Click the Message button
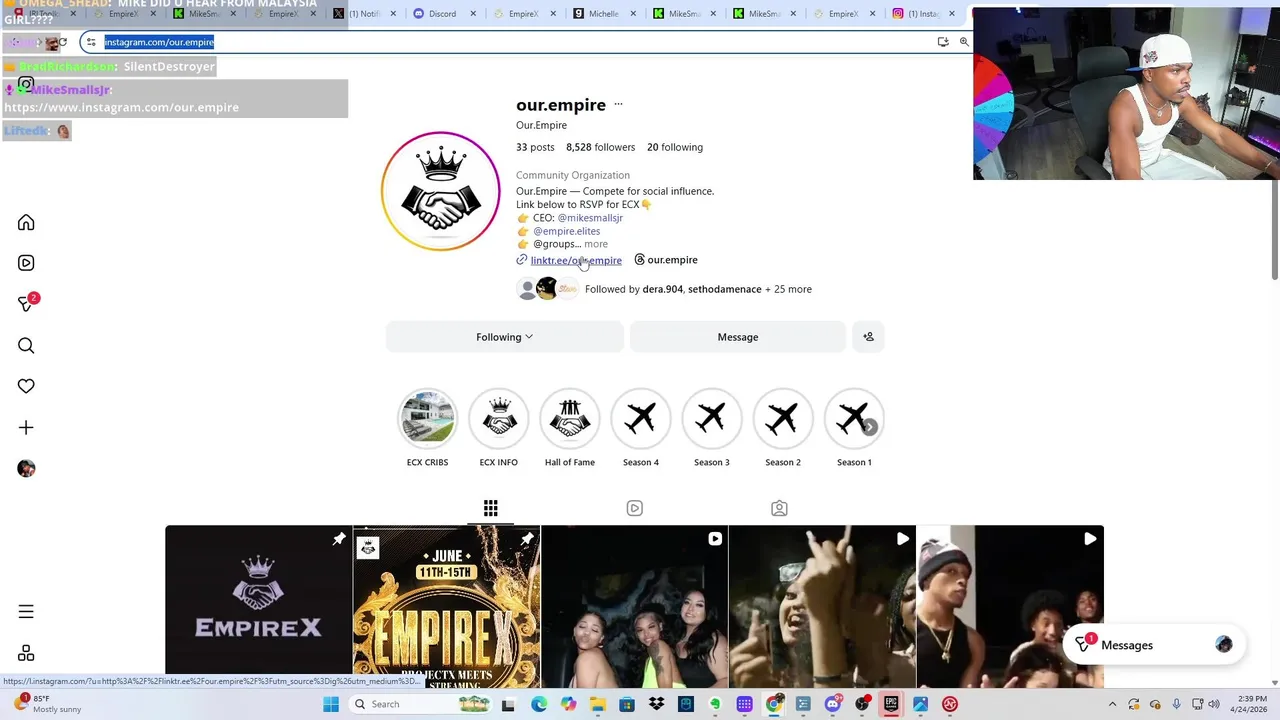Image resolution: width=1280 pixels, height=720 pixels. tap(738, 337)
